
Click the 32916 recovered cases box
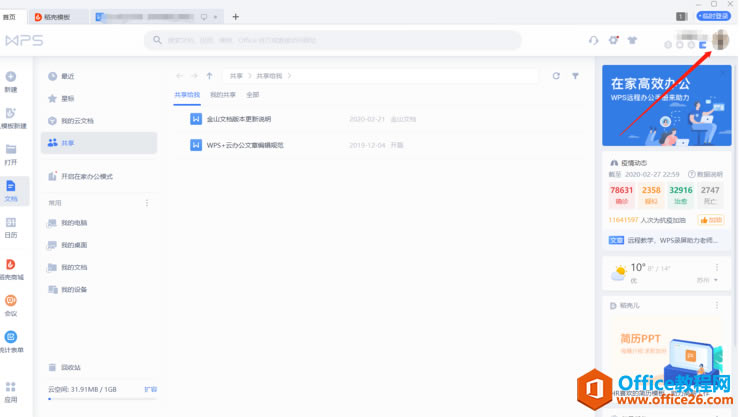pos(681,195)
